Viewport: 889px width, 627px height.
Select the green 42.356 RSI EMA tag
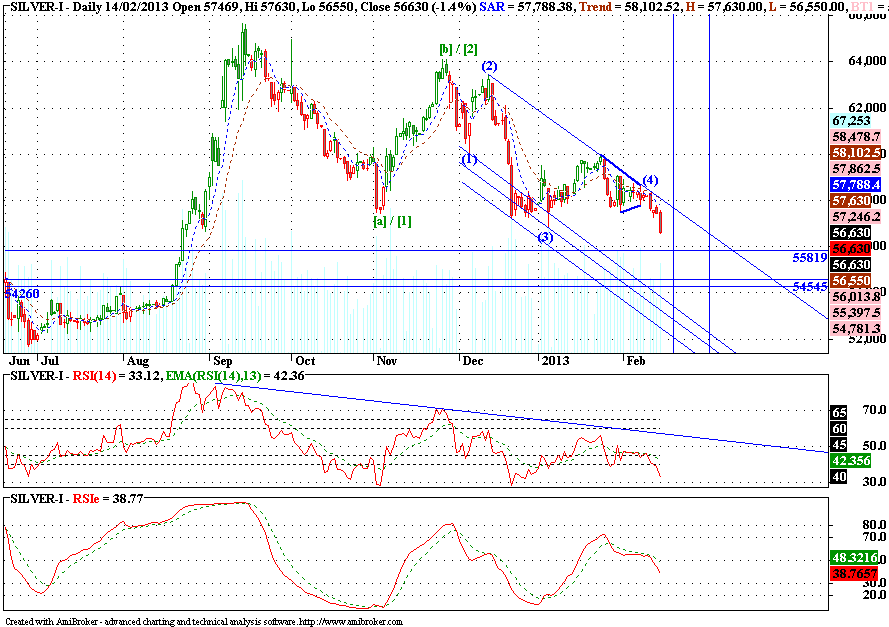[852, 460]
